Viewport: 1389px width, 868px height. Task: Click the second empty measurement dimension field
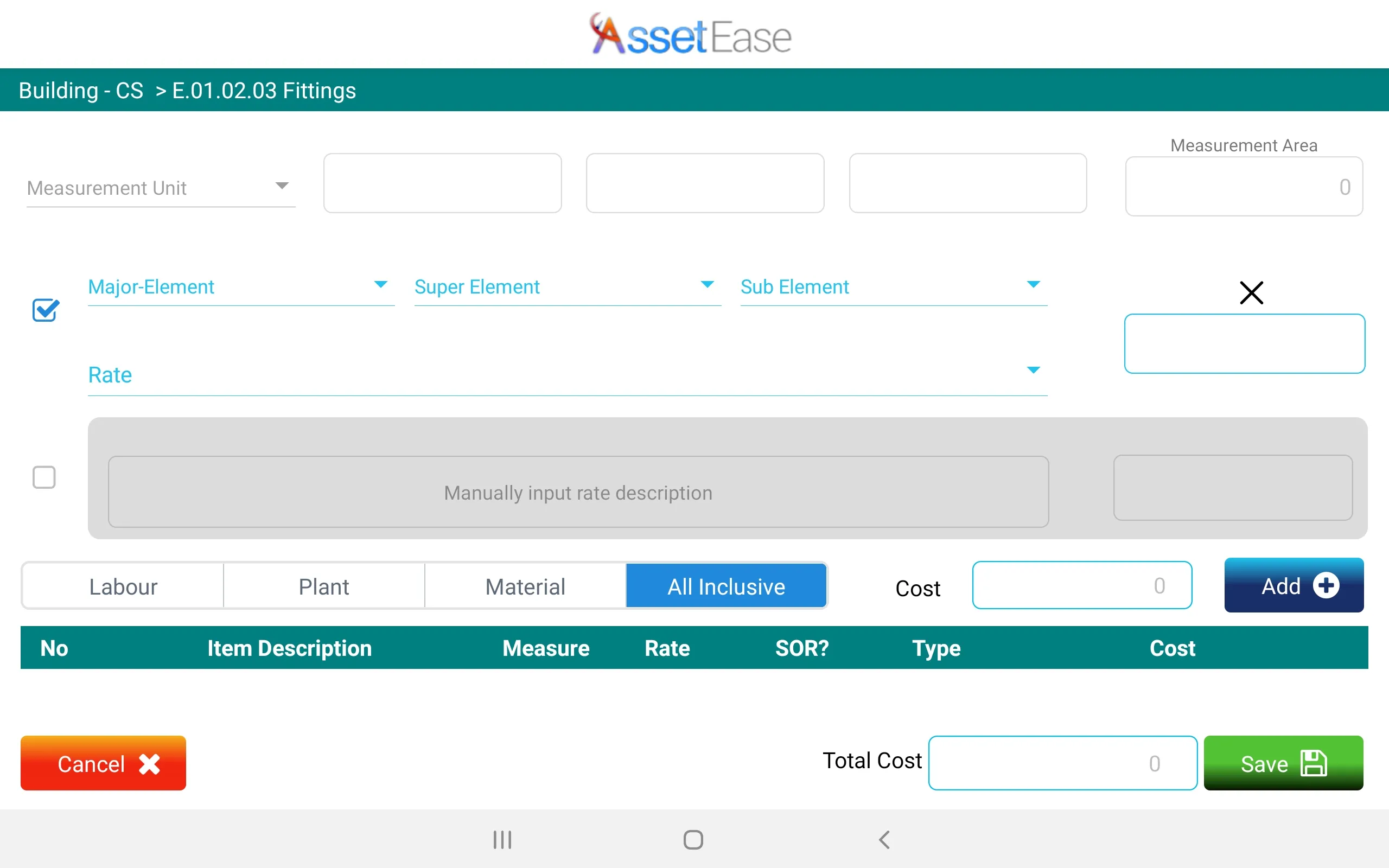(705, 183)
